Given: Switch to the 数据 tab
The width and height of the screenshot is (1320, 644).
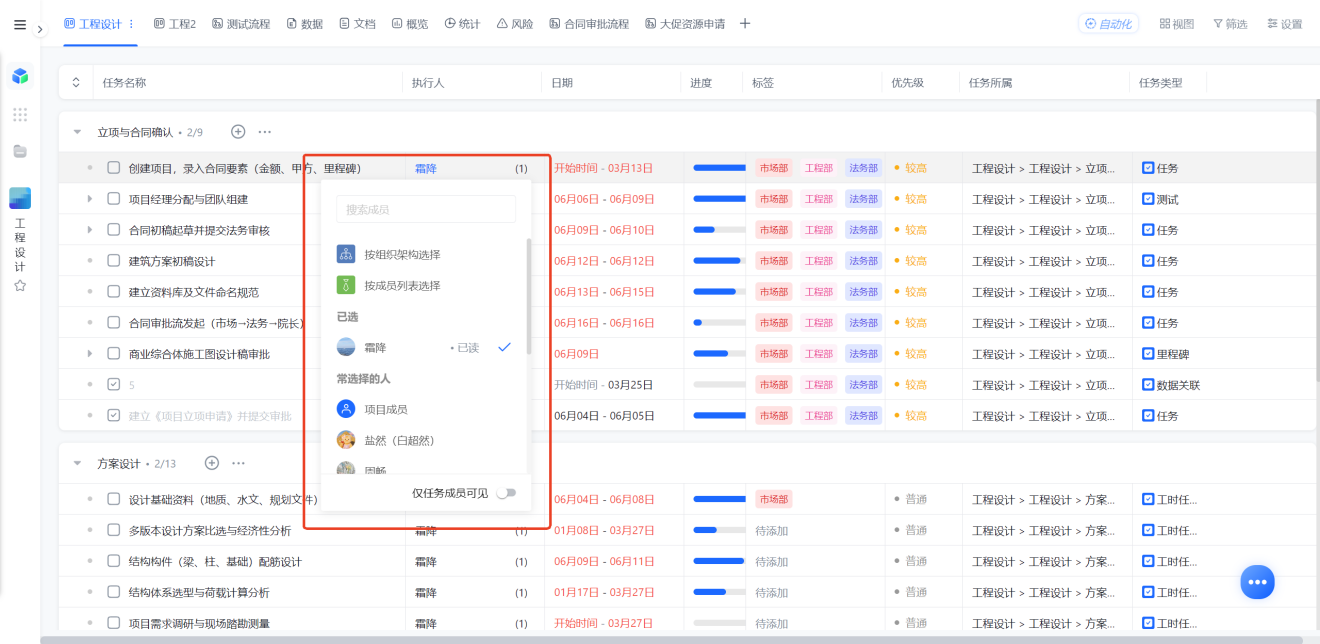Looking at the screenshot, I should coord(305,24).
